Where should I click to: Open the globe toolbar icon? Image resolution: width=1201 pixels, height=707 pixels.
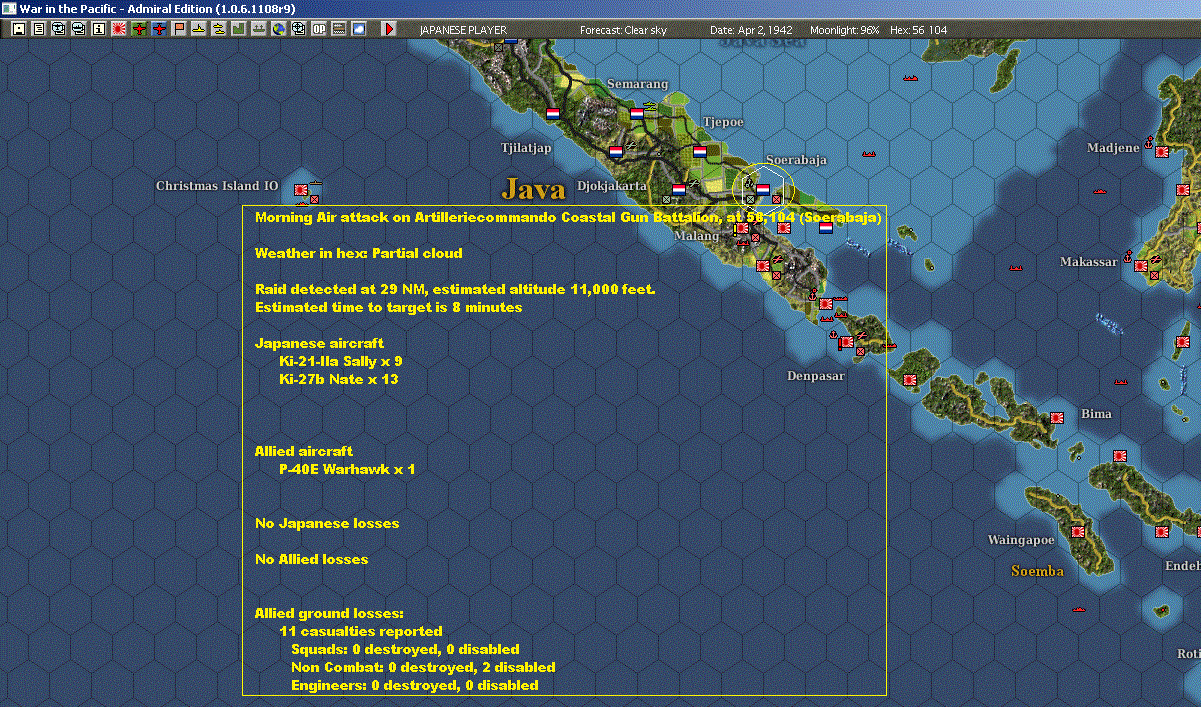278,29
